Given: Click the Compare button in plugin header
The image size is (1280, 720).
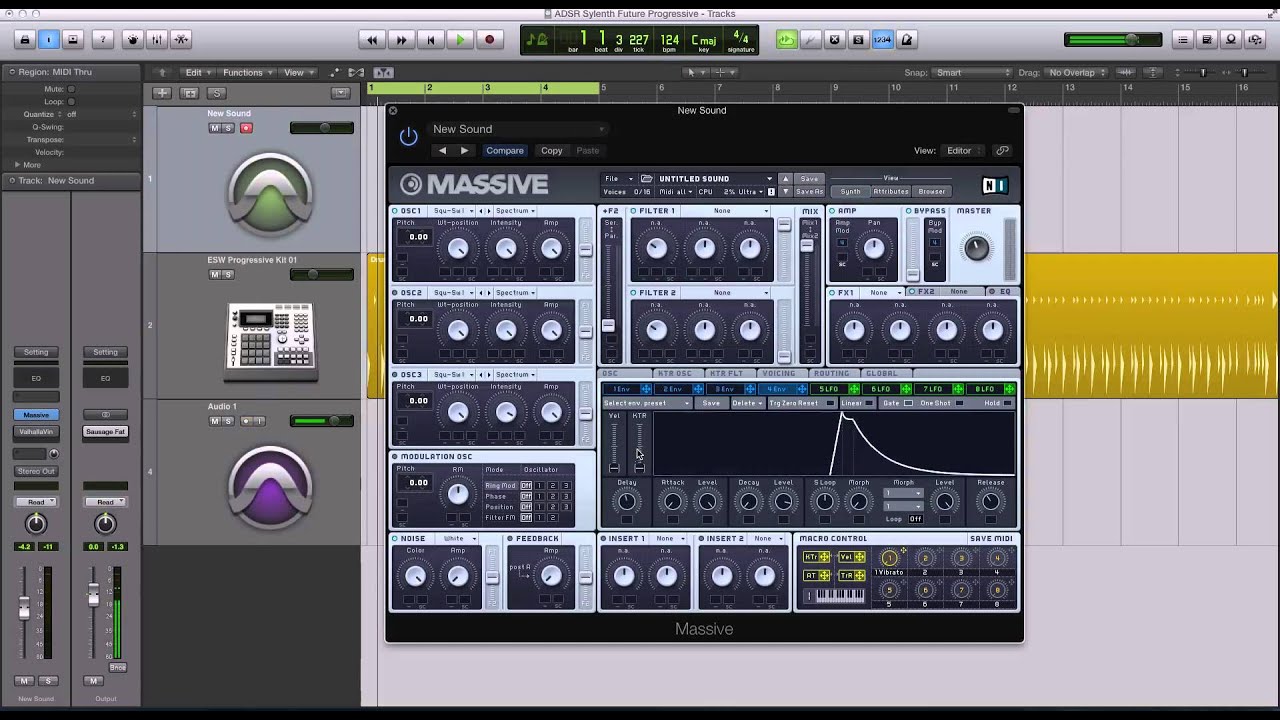Looking at the screenshot, I should pos(505,151).
